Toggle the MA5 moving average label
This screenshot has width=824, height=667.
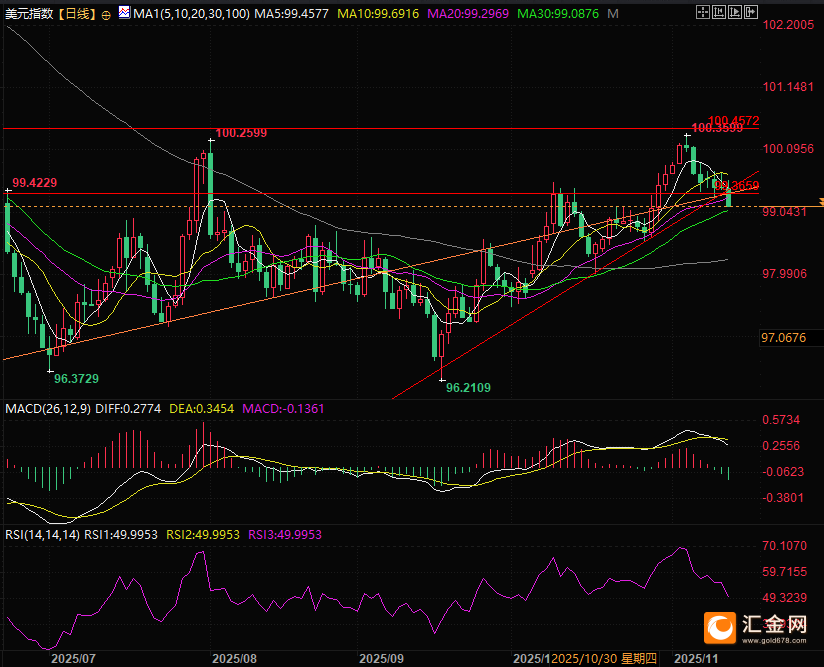289,14
